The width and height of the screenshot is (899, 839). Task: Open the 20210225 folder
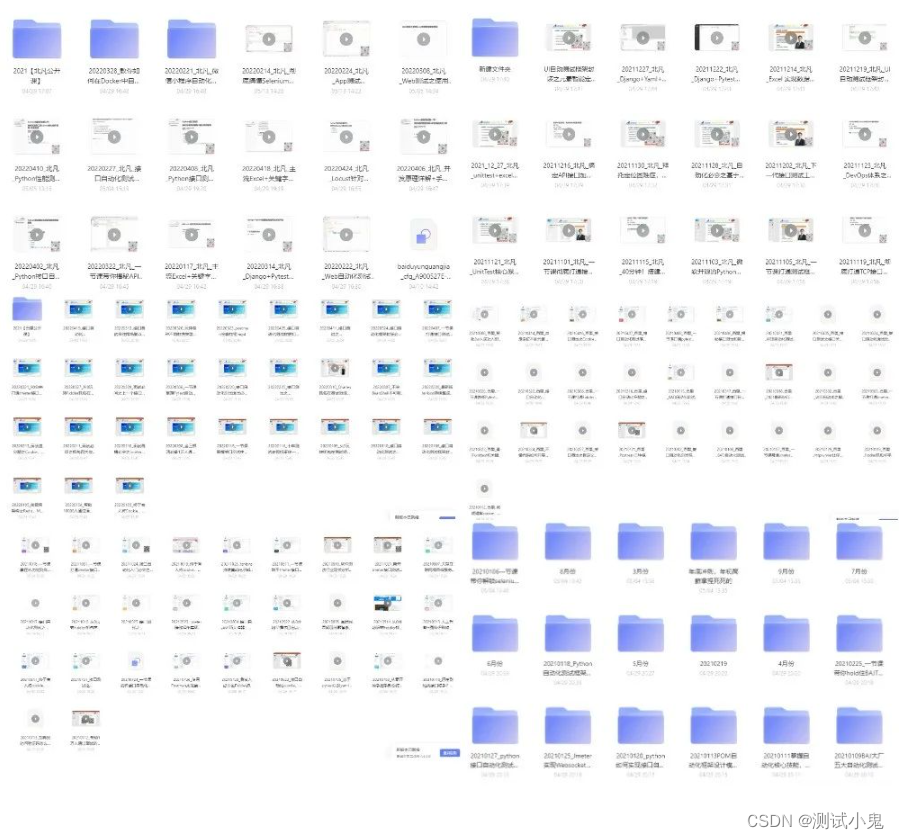[859, 634]
